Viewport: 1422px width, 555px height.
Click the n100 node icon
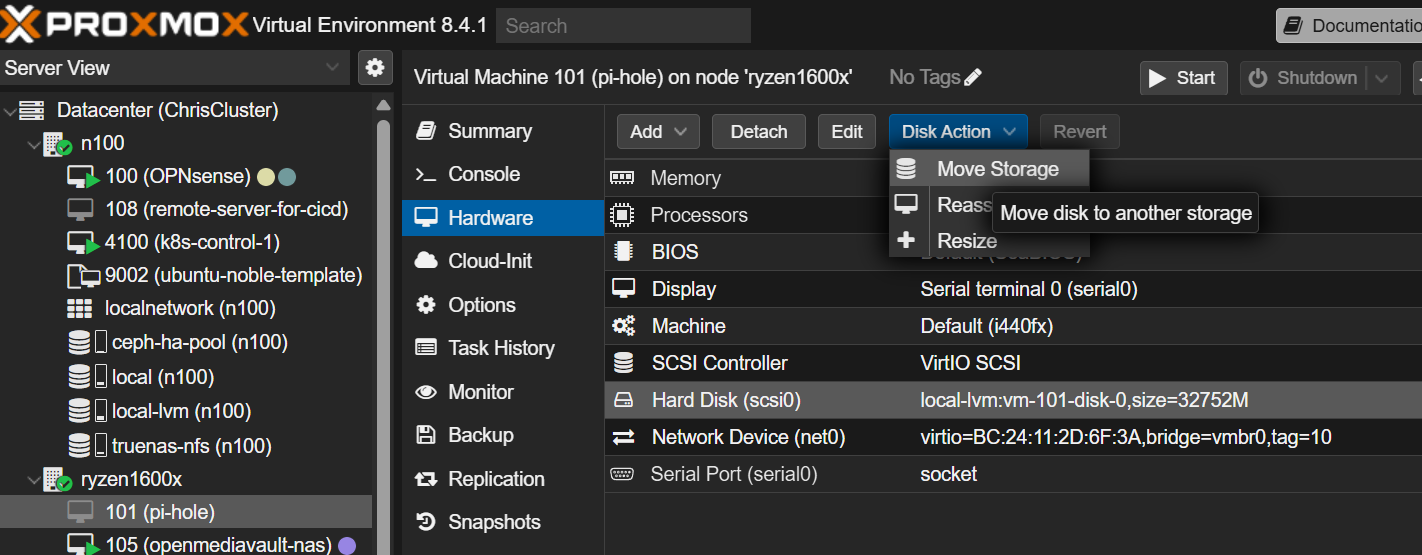click(x=57, y=144)
